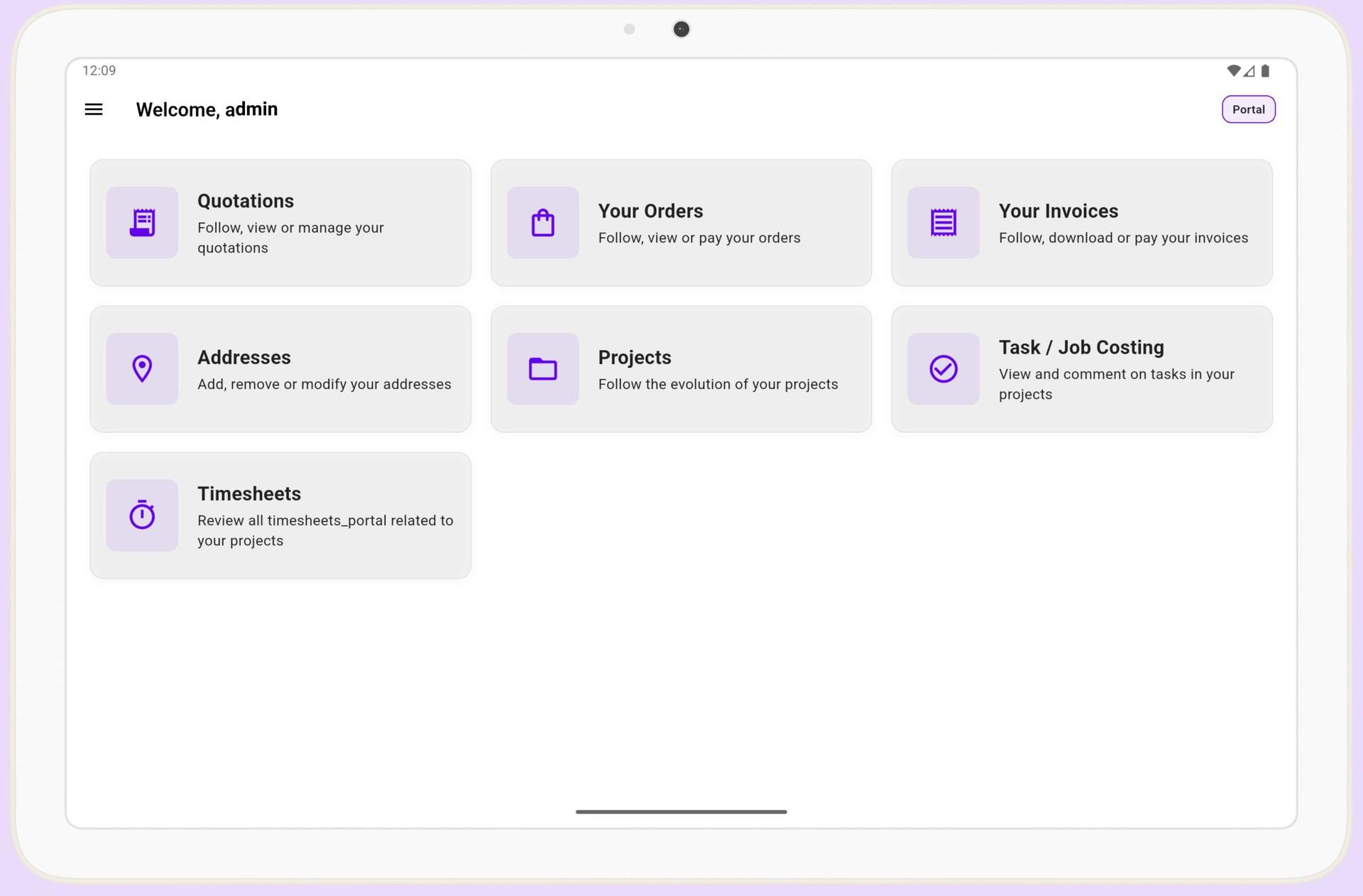Tap the Wi-Fi status icon
This screenshot has height=896, width=1363.
point(1233,70)
